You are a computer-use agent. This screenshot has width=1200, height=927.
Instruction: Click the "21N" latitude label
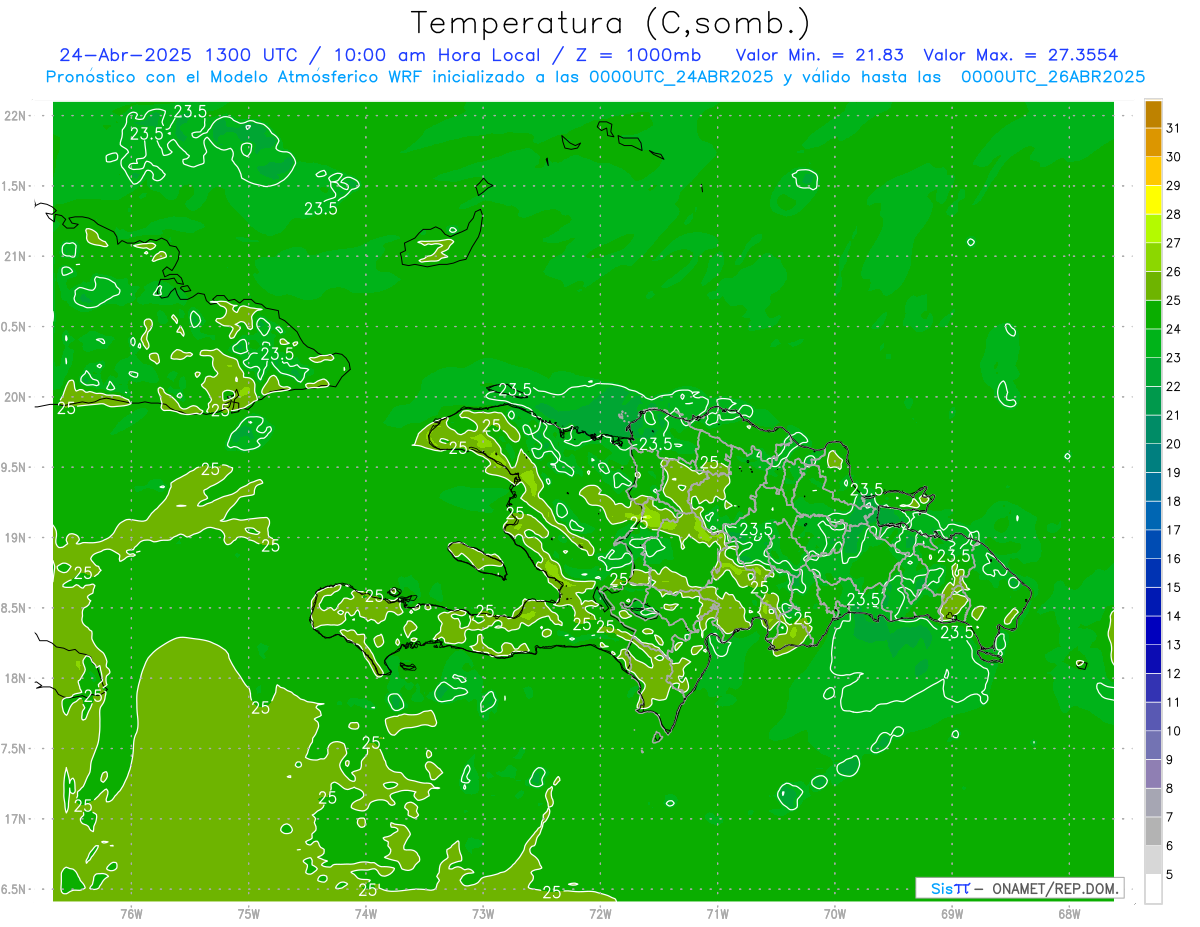pos(17,257)
